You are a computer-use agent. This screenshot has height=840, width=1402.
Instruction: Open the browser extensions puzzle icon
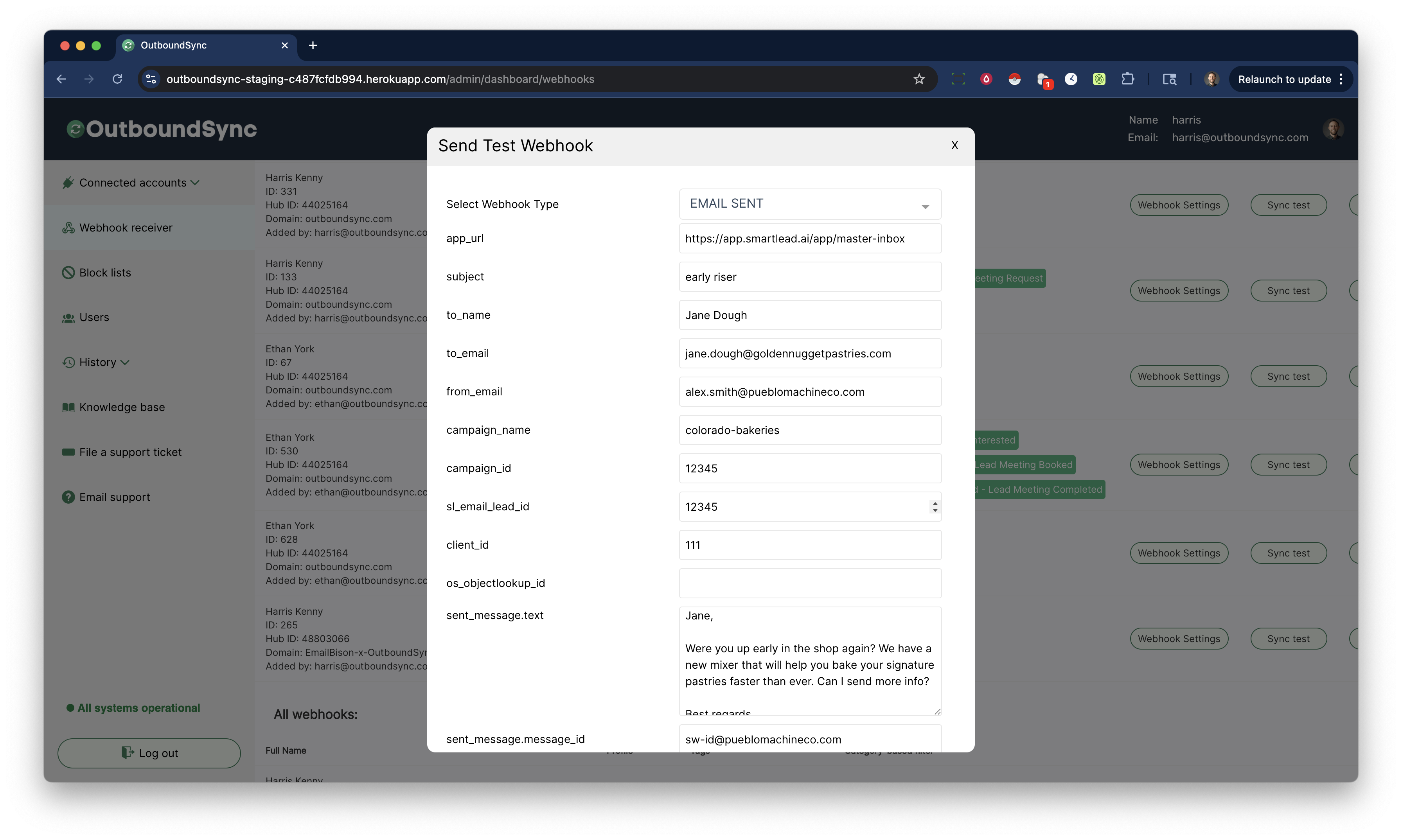(x=1128, y=79)
